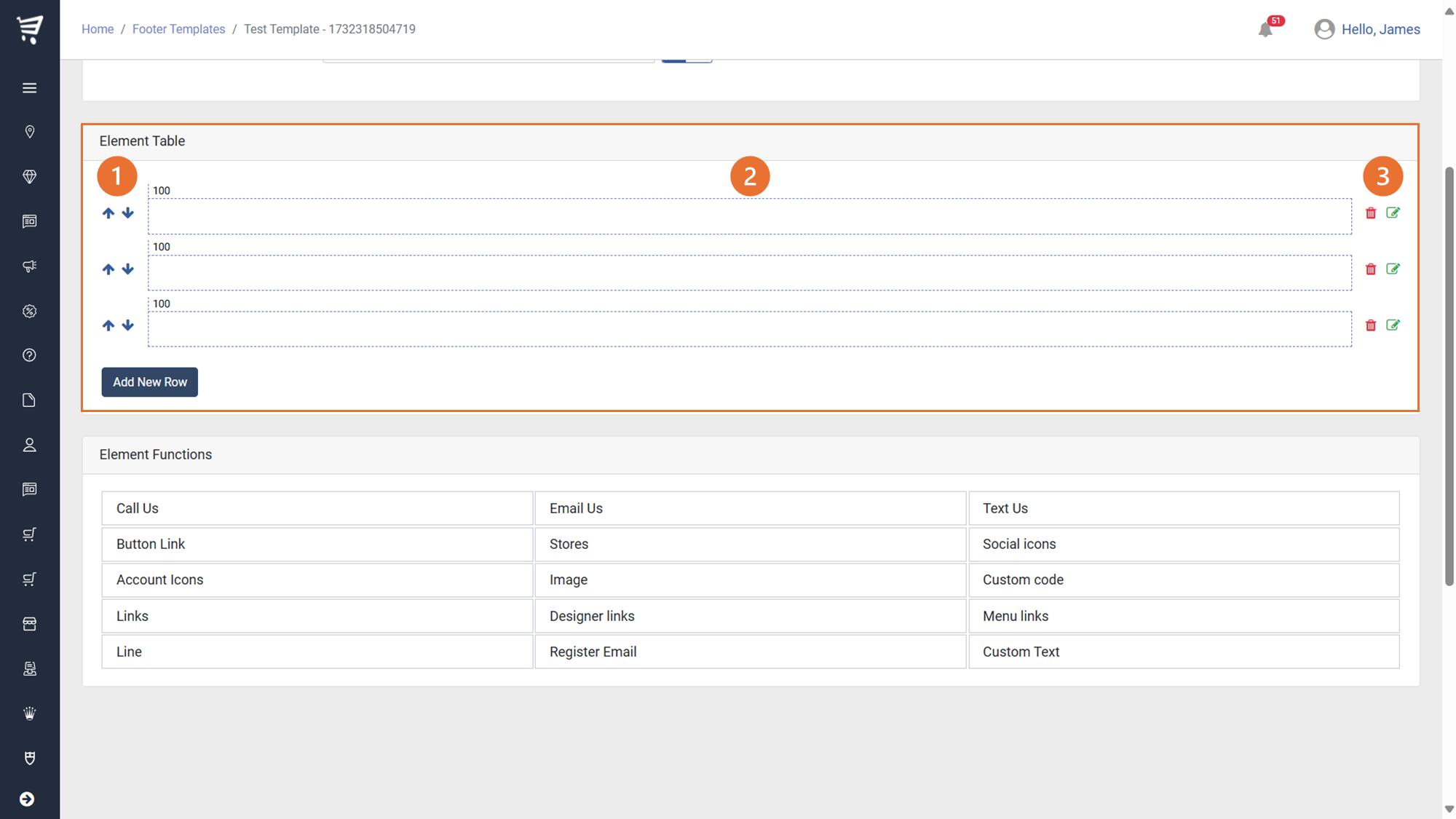This screenshot has height=819, width=1456.
Task: Click the location pin sidebar icon
Action: [29, 132]
